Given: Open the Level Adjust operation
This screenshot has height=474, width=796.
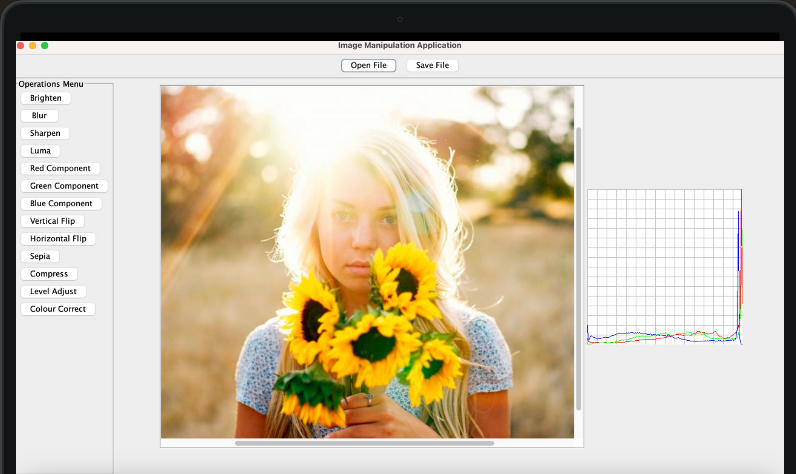Looking at the screenshot, I should 53,291.
